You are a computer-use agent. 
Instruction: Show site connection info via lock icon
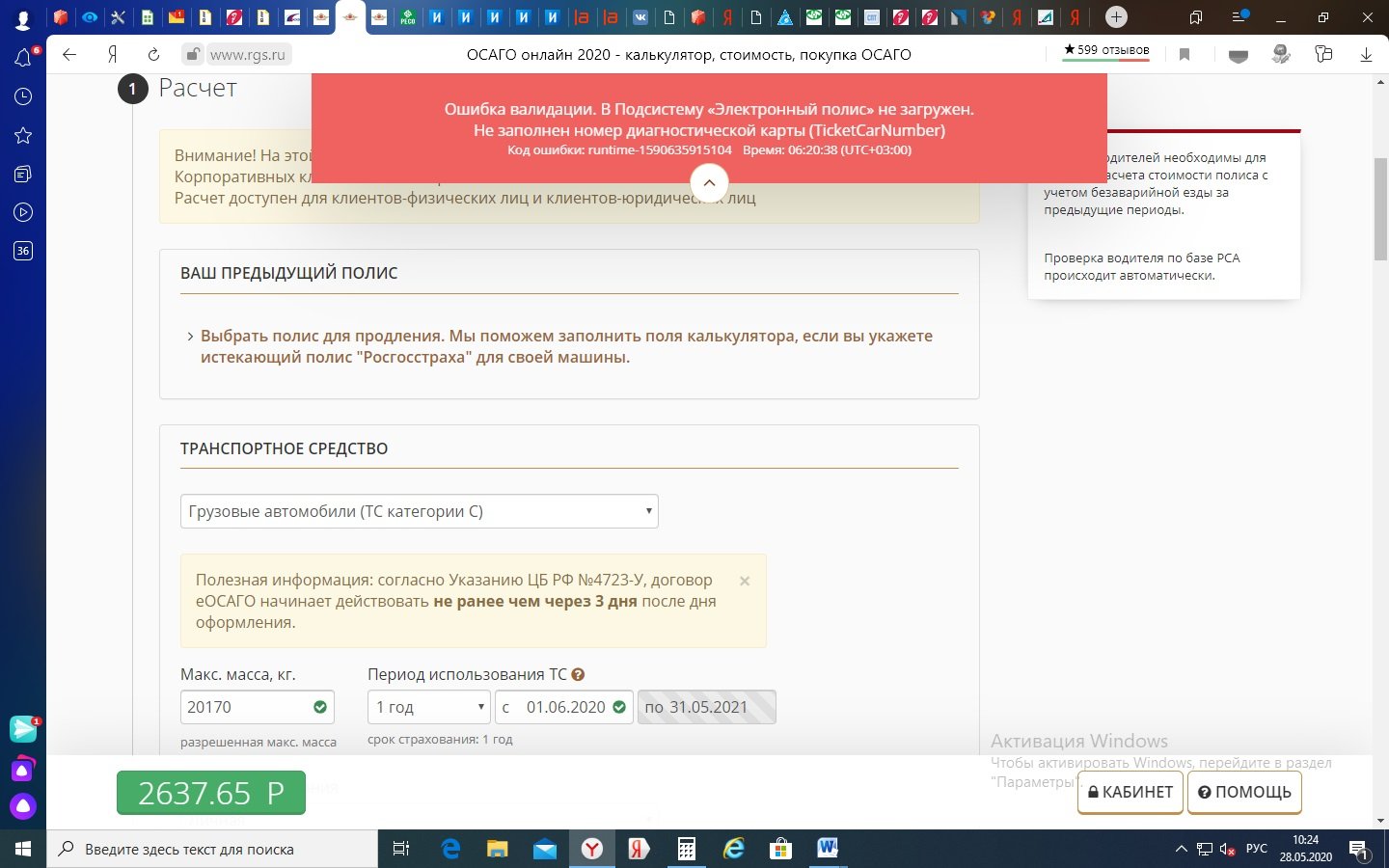pos(193,55)
